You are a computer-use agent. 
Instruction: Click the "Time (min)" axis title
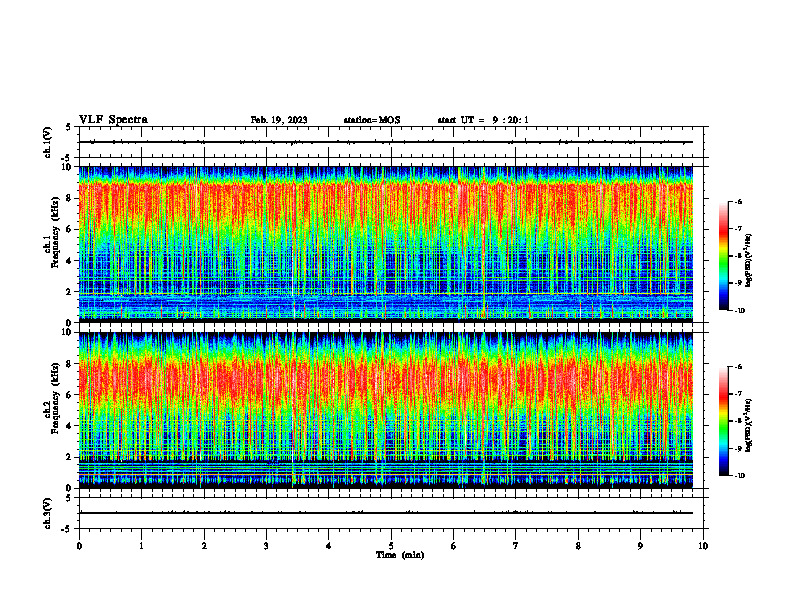click(x=400, y=555)
